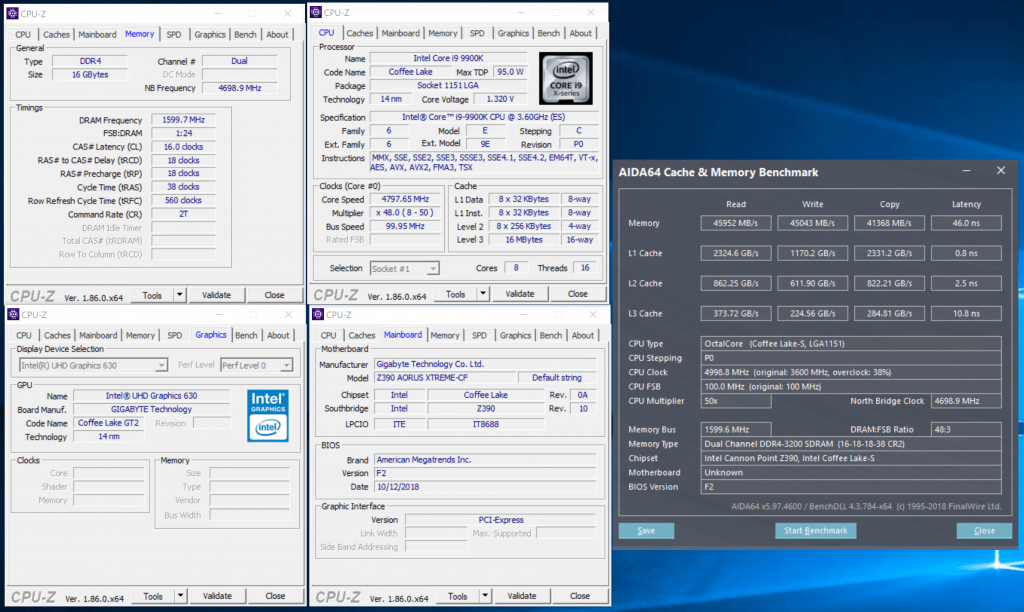Open Bench tab in Graphics window

(x=246, y=335)
